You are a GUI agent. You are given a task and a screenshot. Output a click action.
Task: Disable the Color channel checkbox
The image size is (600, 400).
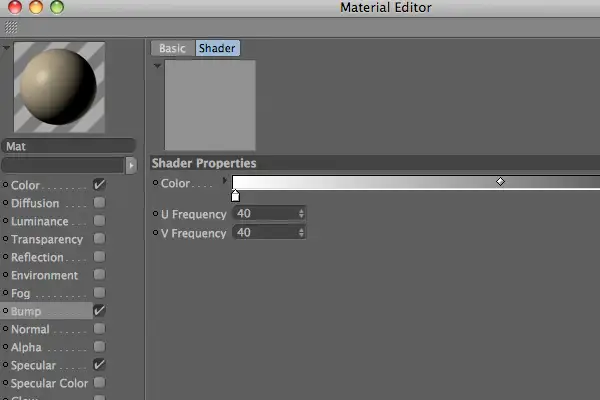click(99, 184)
